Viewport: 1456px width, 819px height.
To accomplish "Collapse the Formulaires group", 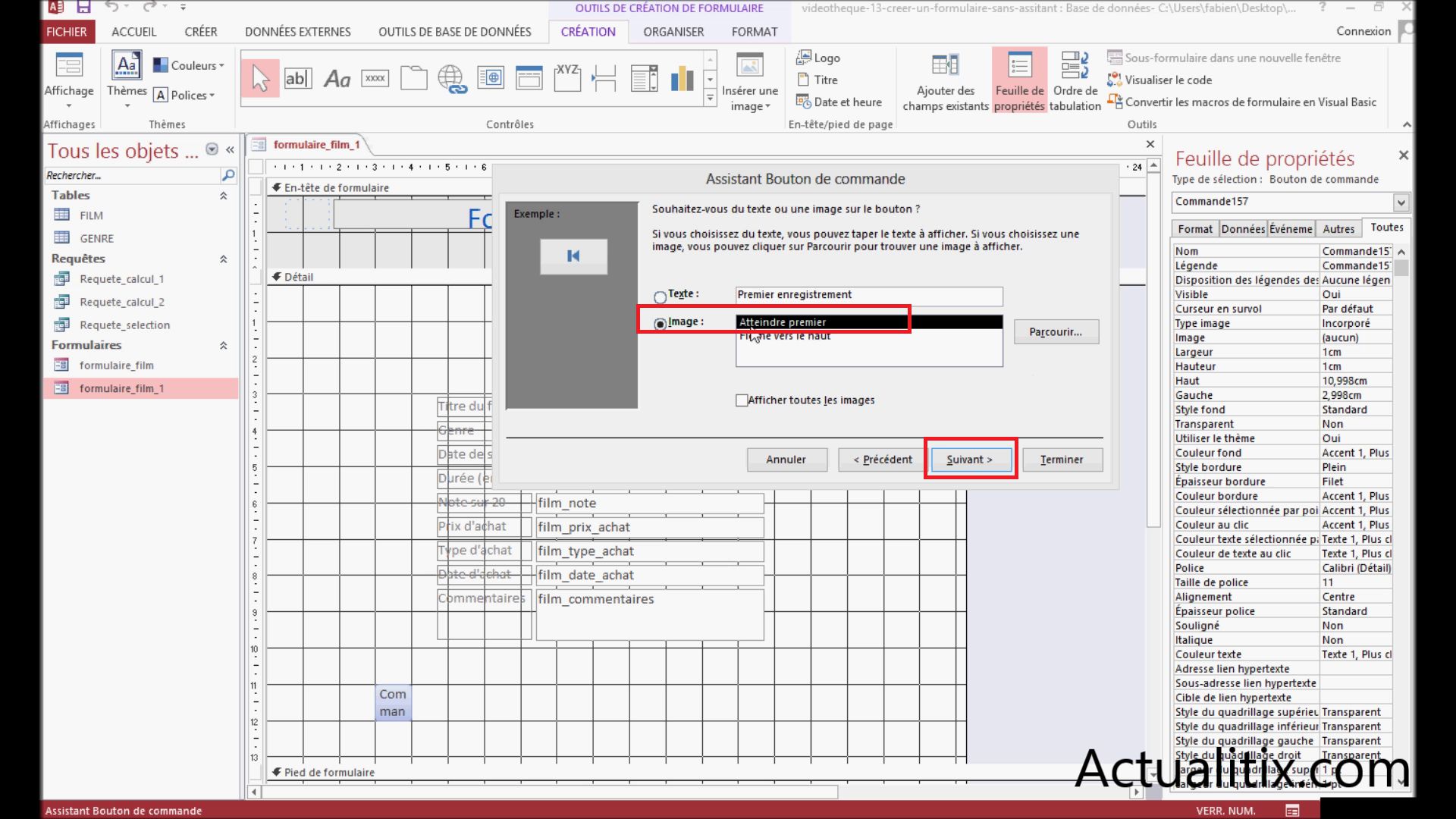I will pos(223,345).
